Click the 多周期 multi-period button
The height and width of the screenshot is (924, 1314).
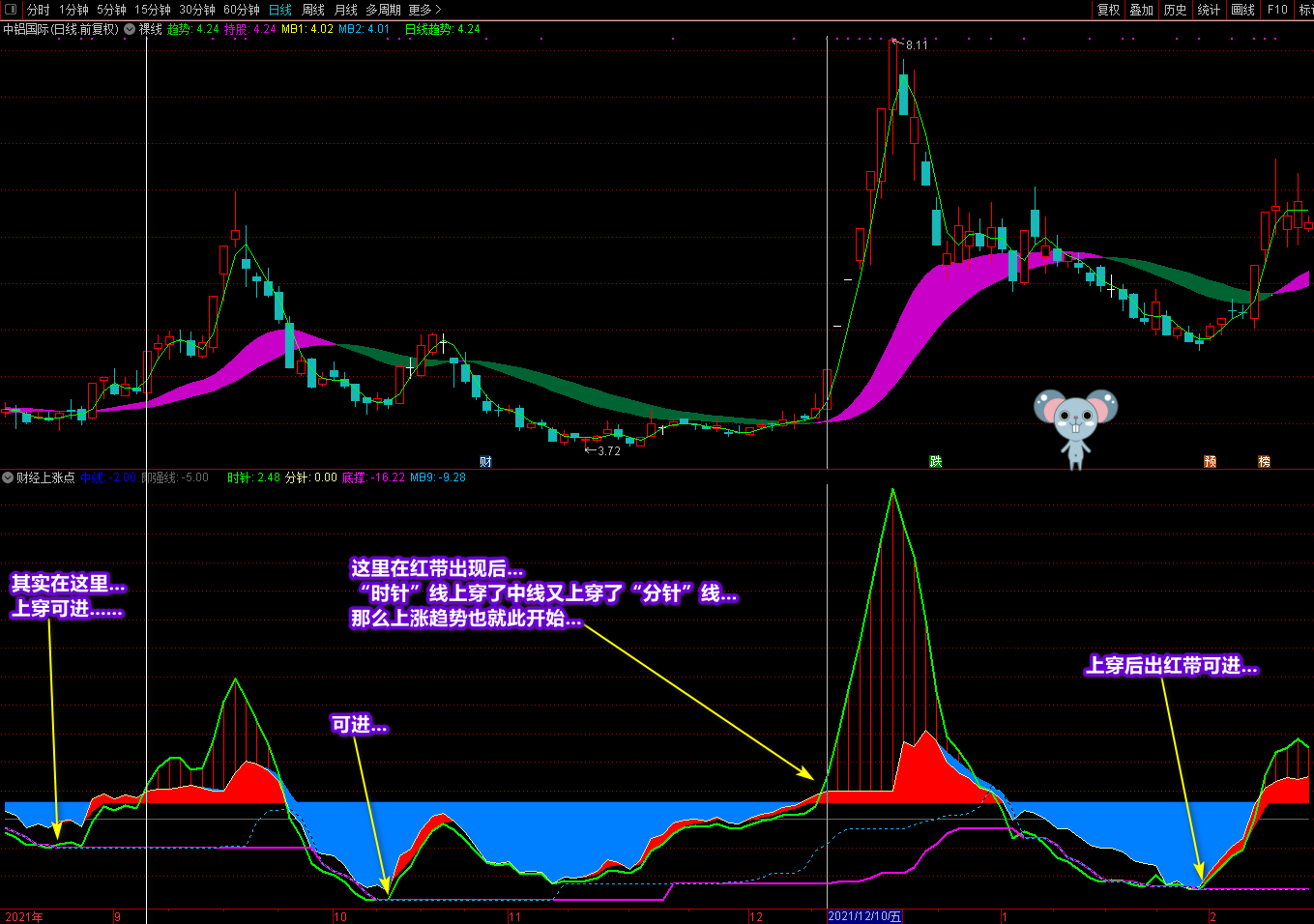(x=383, y=10)
